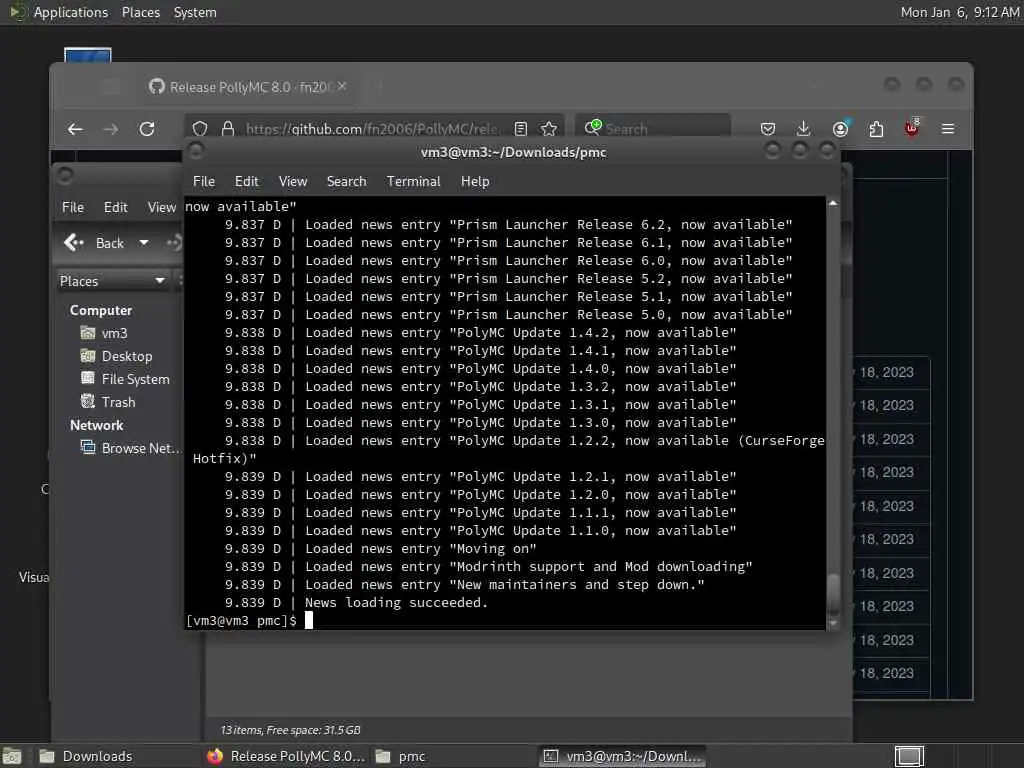Viewport: 1024px width, 768px height.
Task: Toggle reader view icon in address bar
Action: pos(520,129)
